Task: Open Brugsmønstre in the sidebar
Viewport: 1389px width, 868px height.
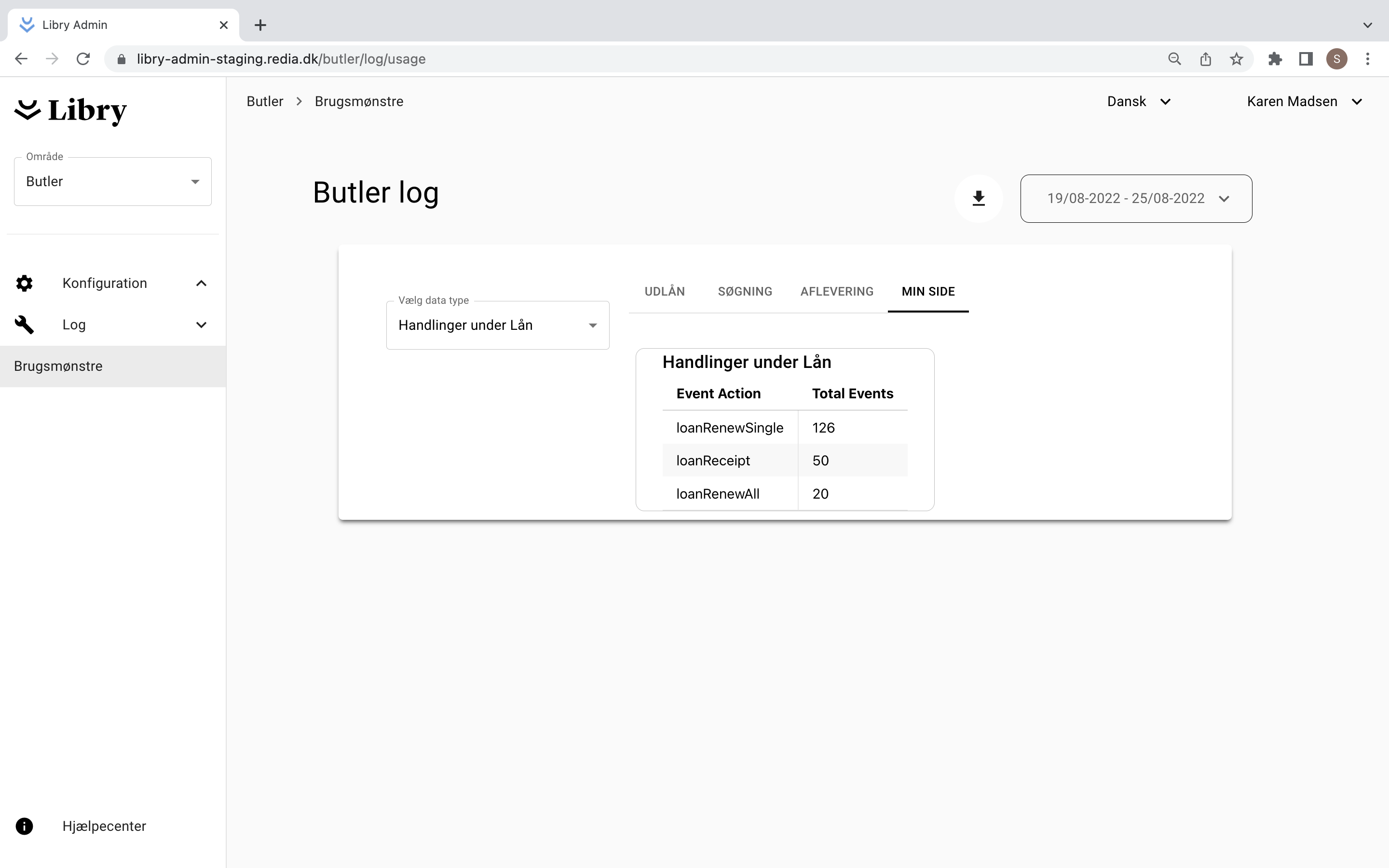Action: pos(58,366)
